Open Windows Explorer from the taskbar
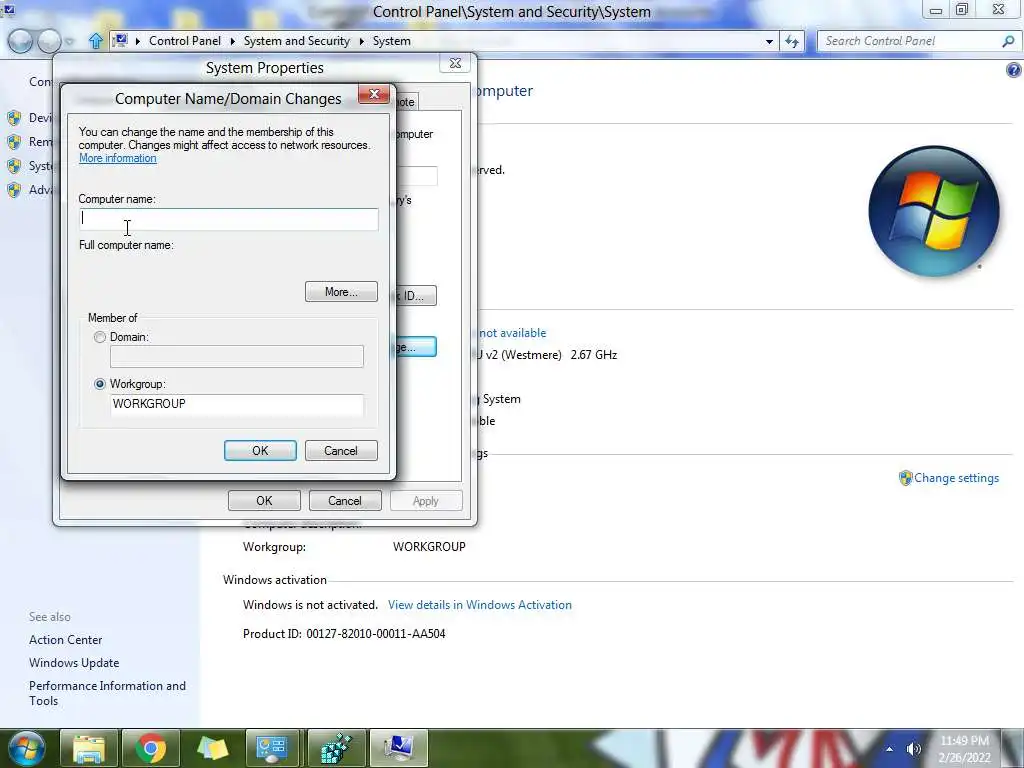 click(x=89, y=748)
